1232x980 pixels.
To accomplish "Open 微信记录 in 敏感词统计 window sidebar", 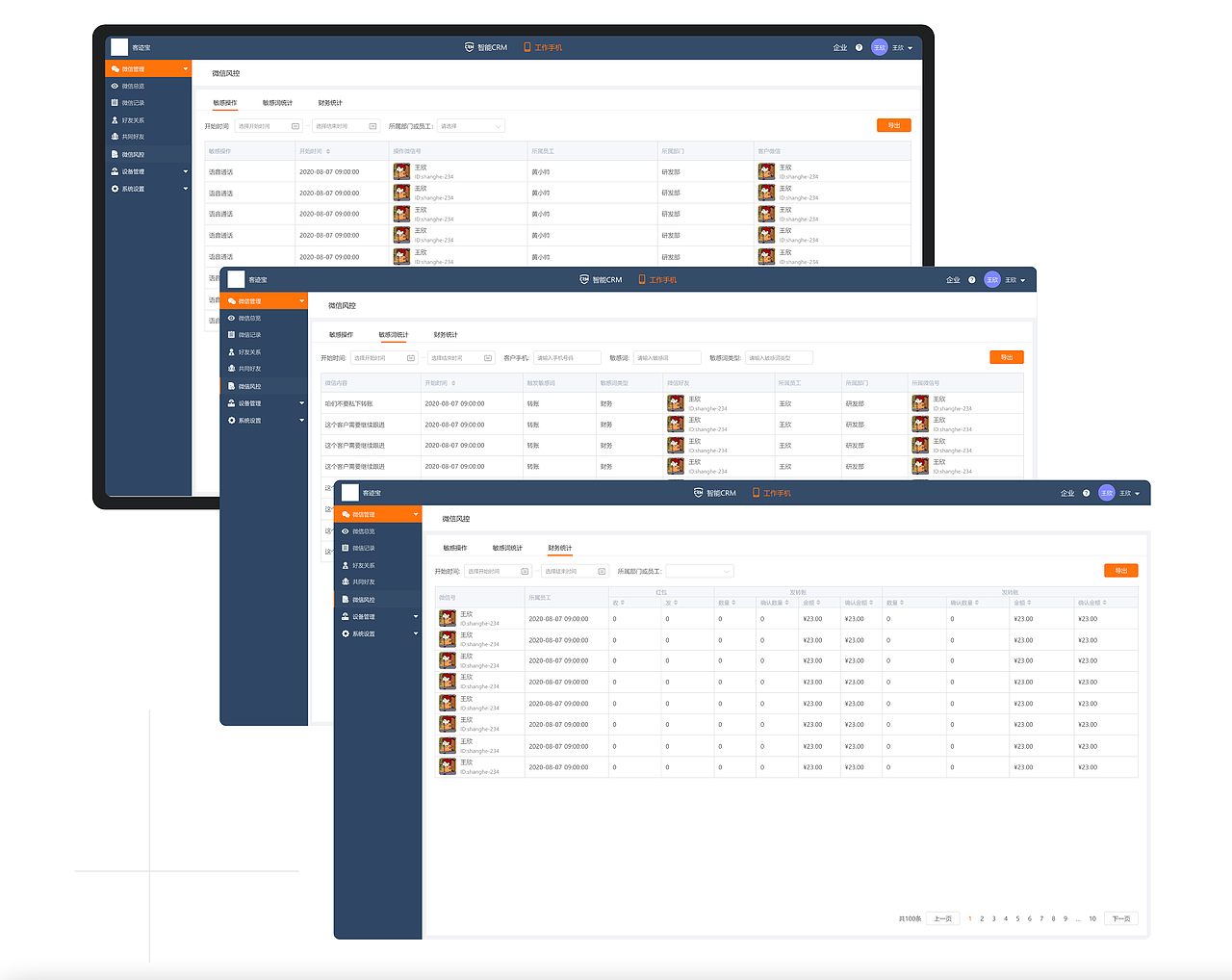I will (x=249, y=335).
